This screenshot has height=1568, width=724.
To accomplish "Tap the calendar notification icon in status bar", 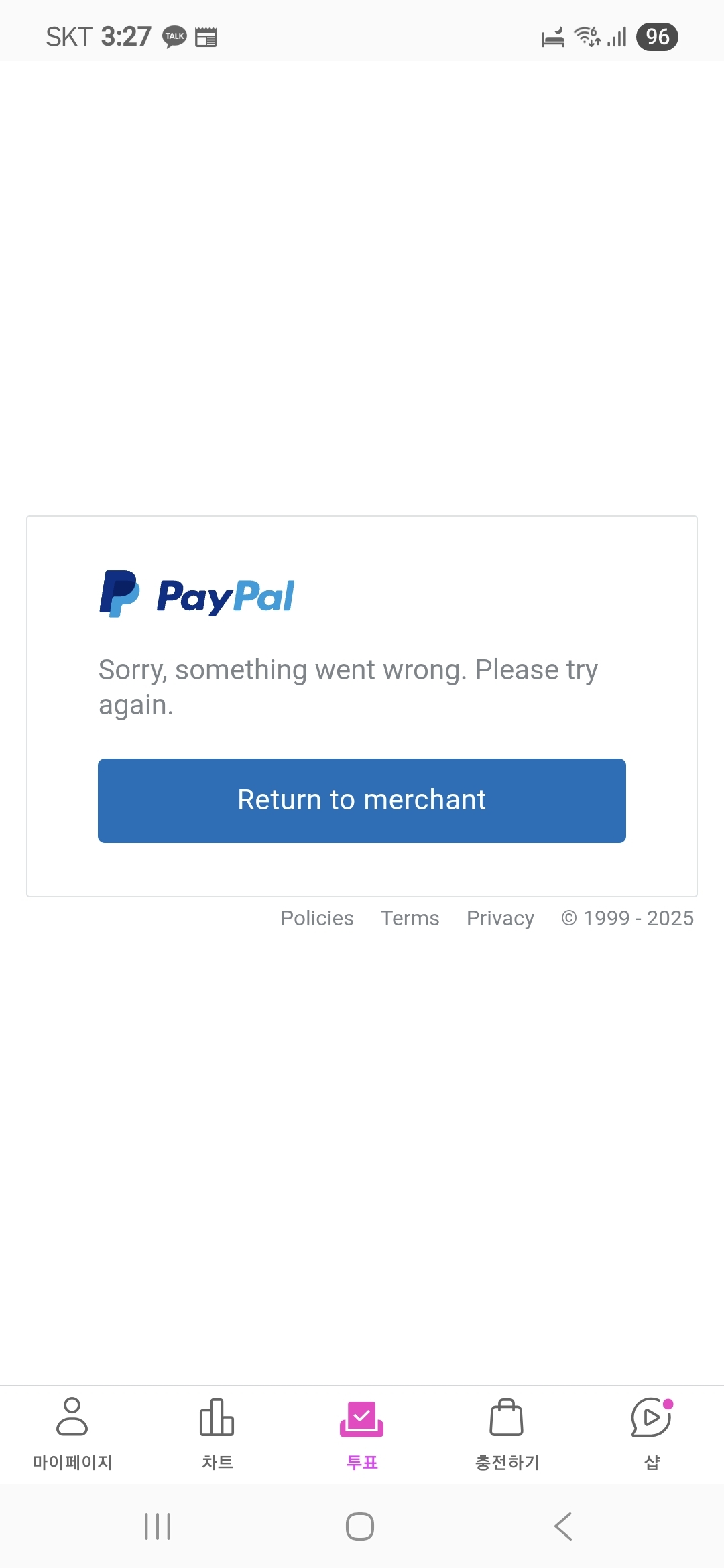I will point(206,37).
